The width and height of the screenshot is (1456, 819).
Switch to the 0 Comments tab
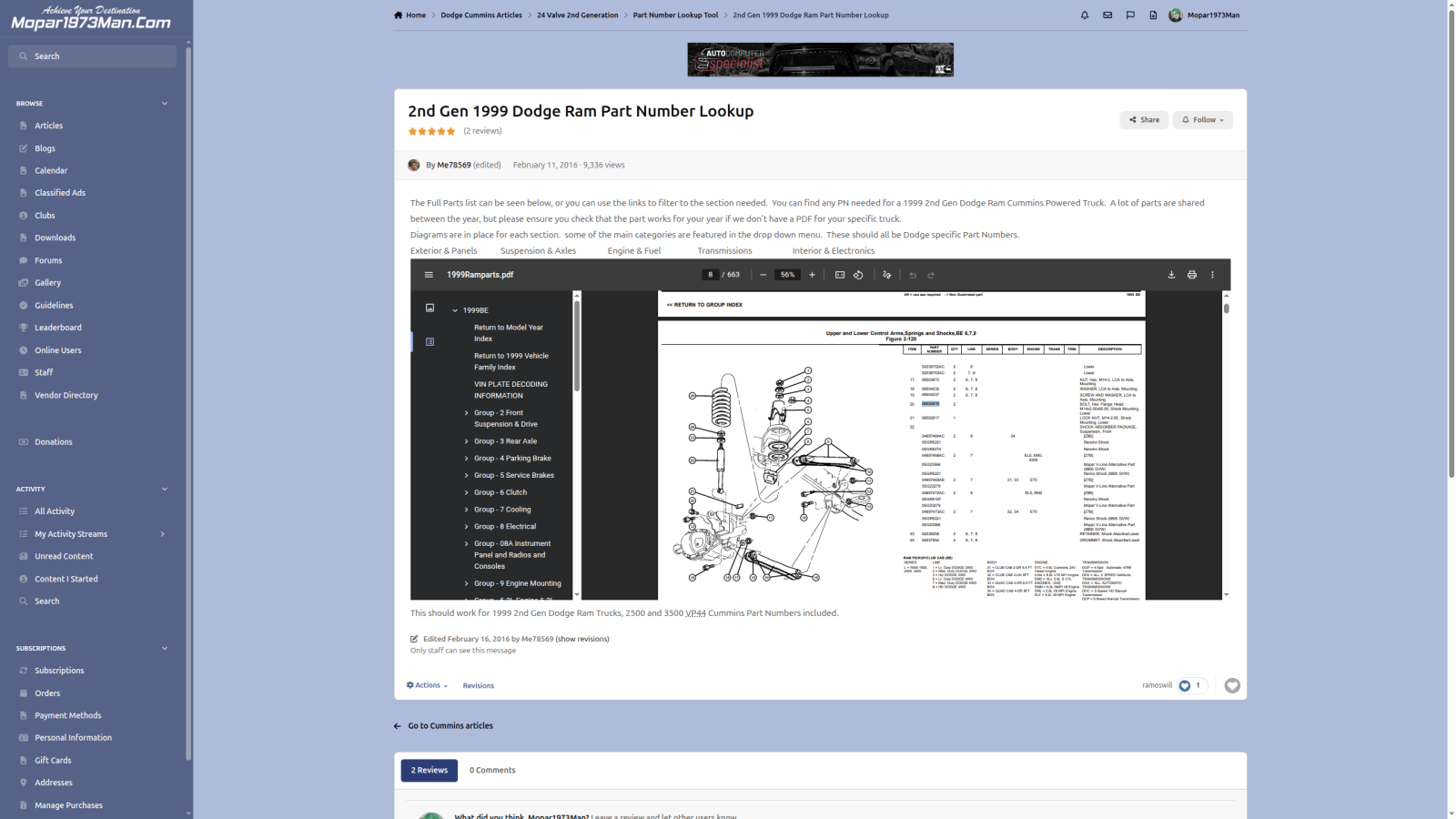(x=492, y=771)
